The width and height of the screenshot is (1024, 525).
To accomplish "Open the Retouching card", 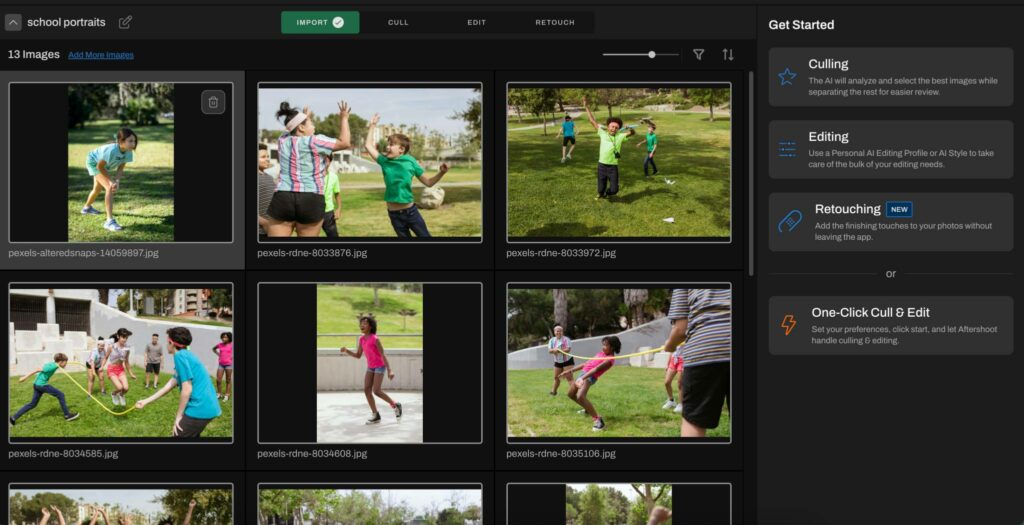I will point(891,222).
